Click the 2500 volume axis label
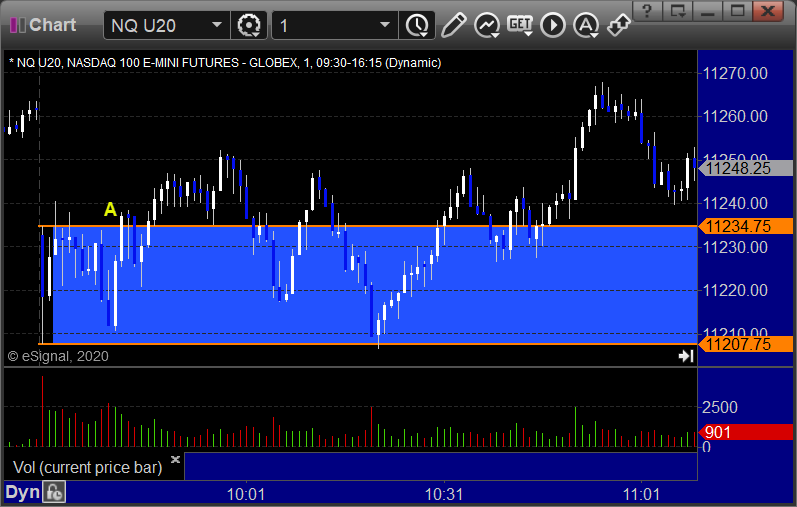 tap(720, 407)
